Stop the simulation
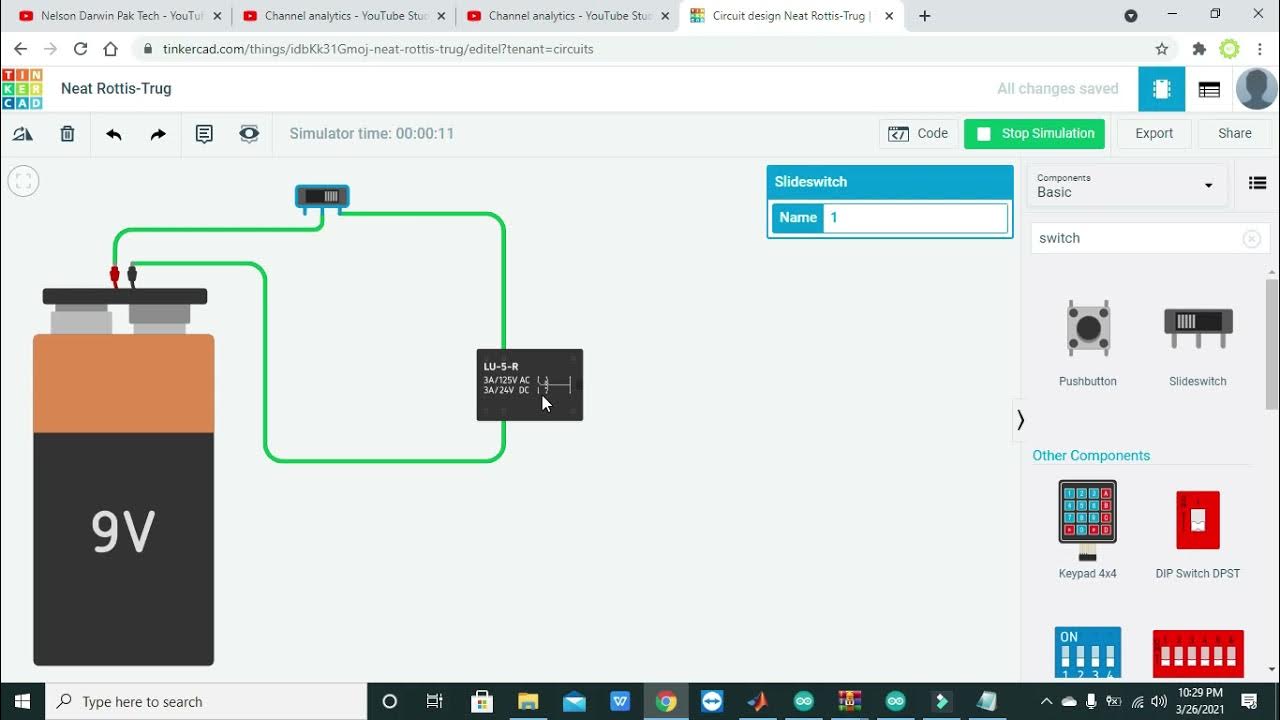Screen dimensions: 1280x720 (x=1034, y=133)
